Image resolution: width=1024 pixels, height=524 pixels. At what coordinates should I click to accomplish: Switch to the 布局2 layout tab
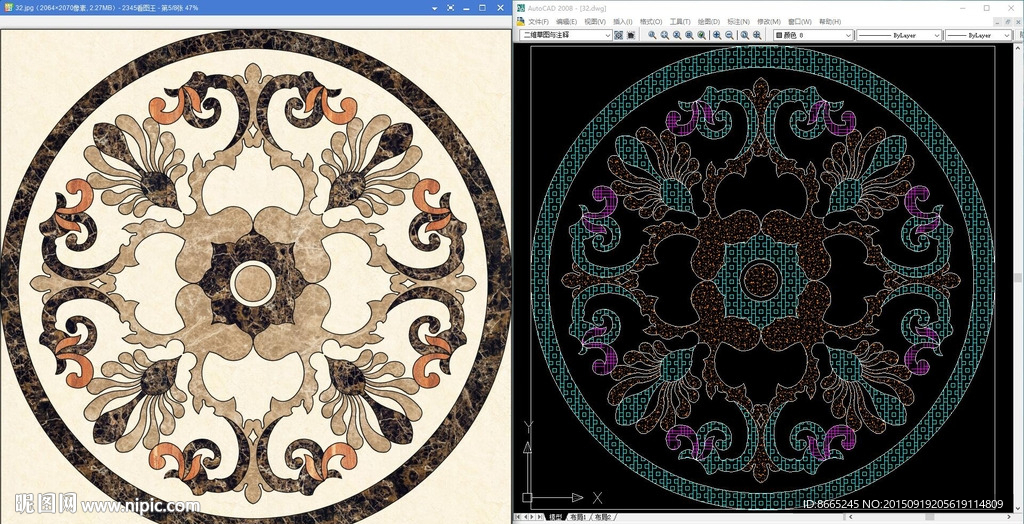tap(602, 517)
